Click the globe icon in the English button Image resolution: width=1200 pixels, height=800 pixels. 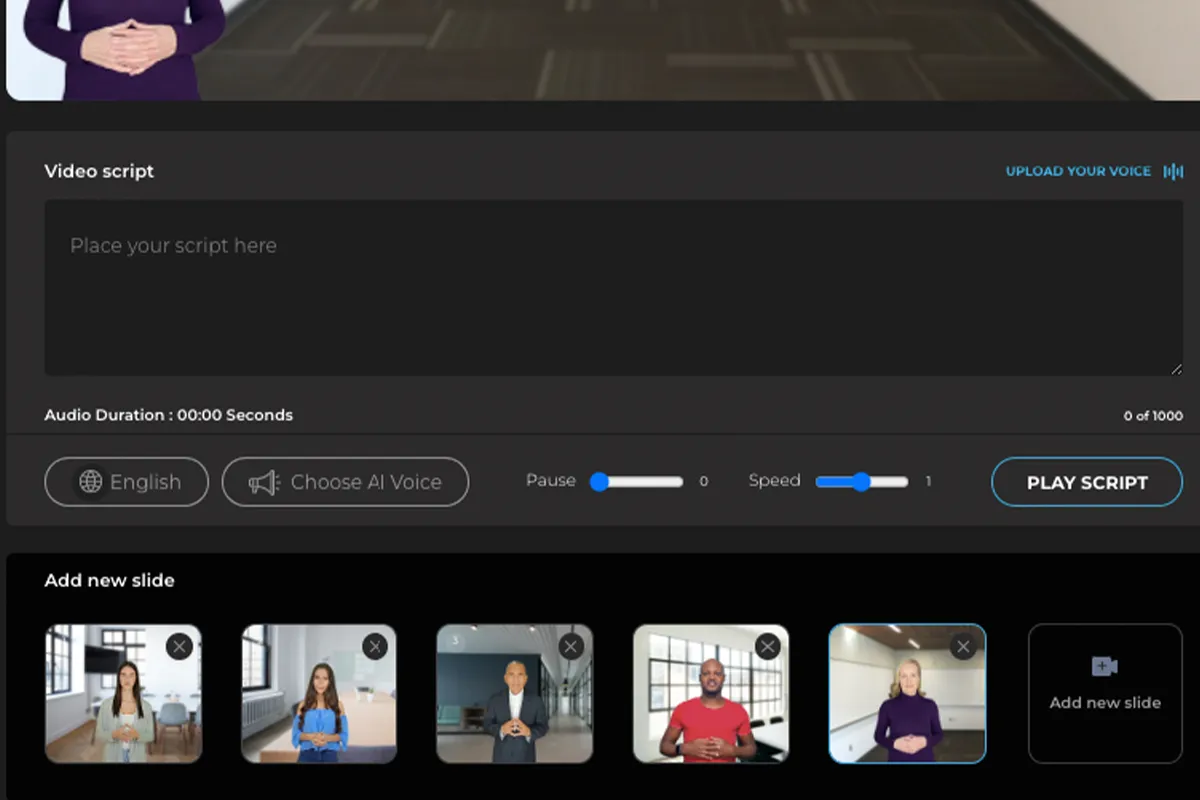[91, 482]
